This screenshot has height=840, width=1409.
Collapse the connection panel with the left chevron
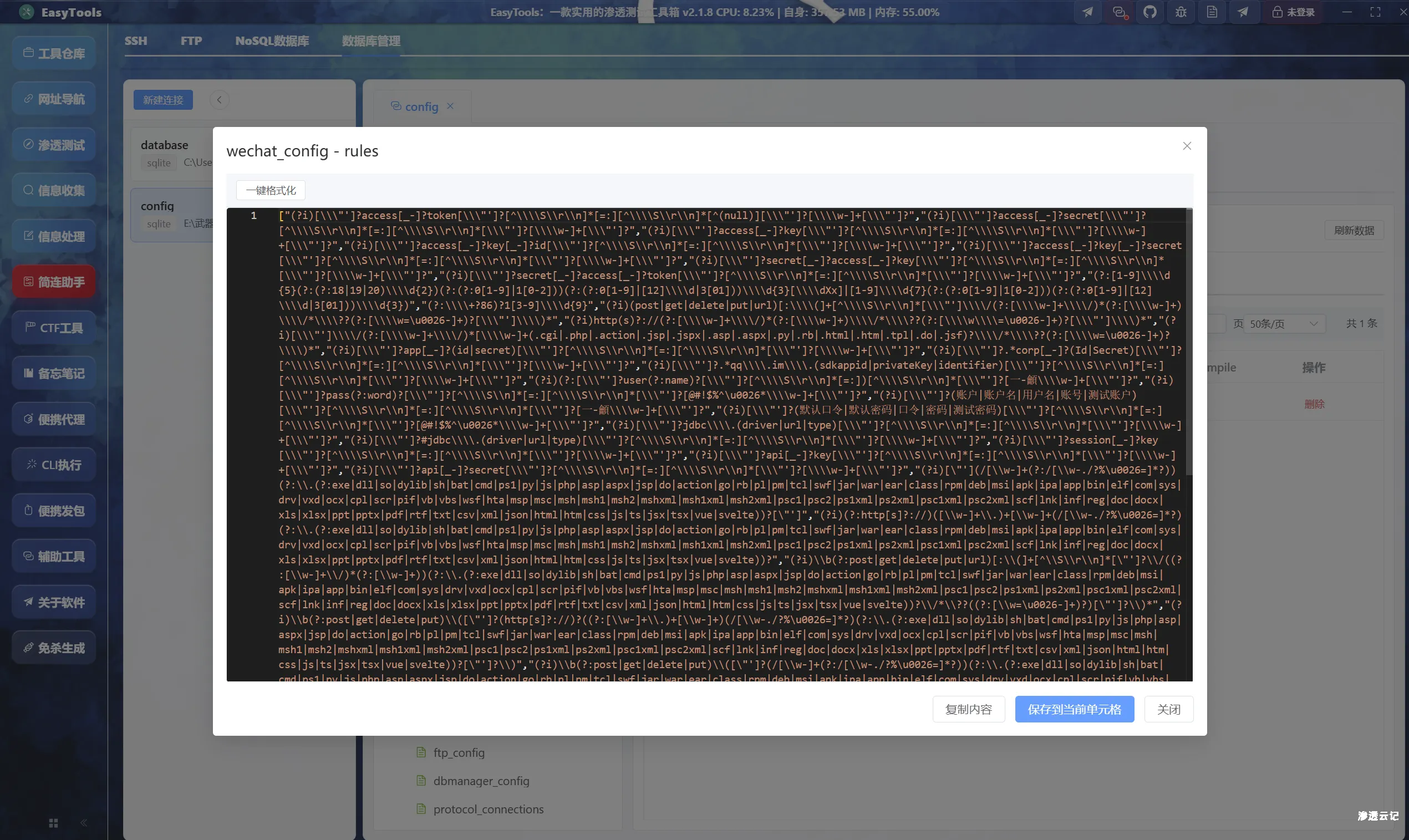click(x=219, y=100)
